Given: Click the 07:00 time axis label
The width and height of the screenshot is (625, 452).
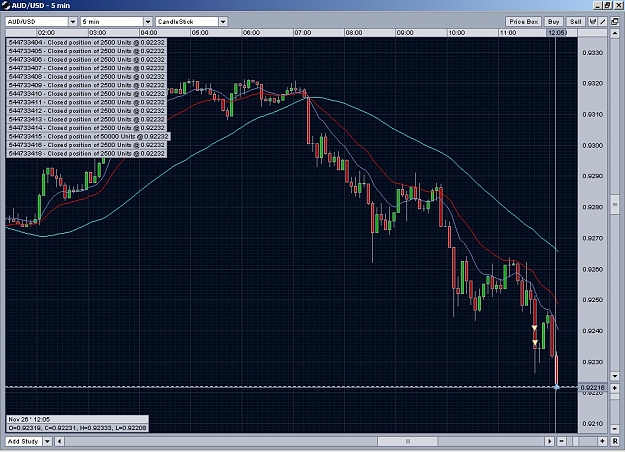Looking at the screenshot, I should [303, 33].
